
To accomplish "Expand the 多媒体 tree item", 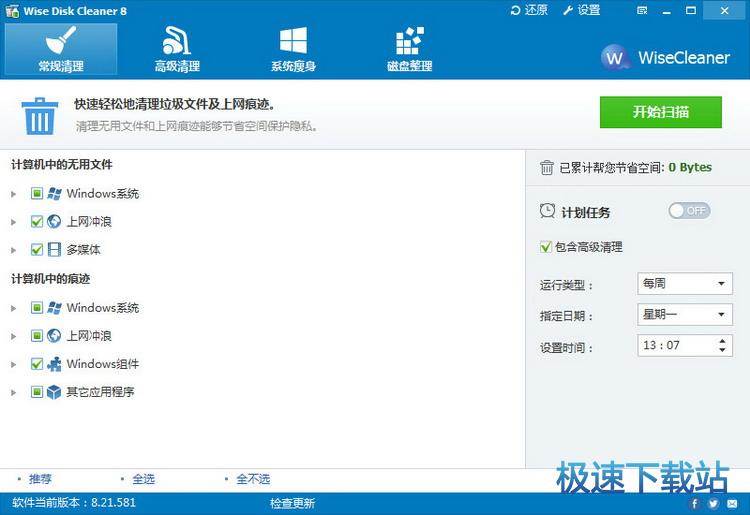I will tap(13, 250).
